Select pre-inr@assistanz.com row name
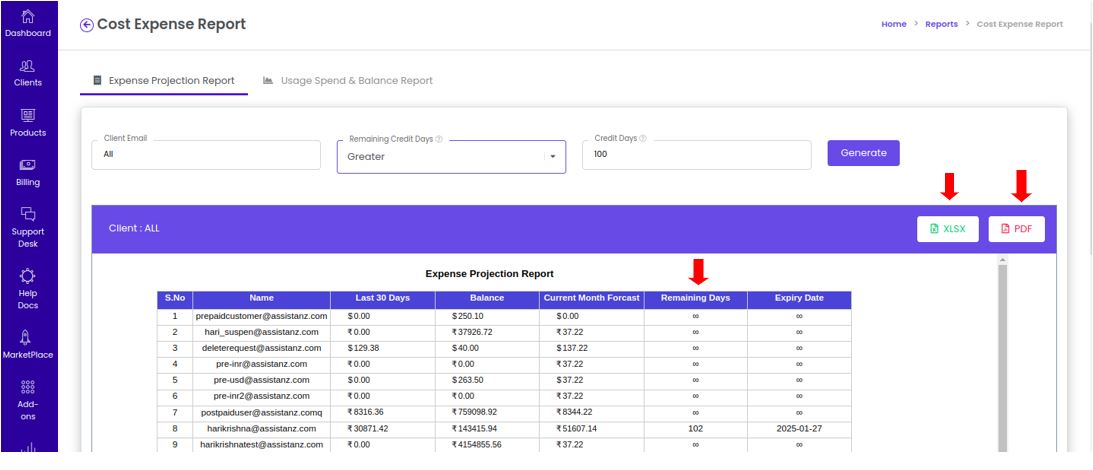This screenshot has width=1093, height=470. pos(261,364)
